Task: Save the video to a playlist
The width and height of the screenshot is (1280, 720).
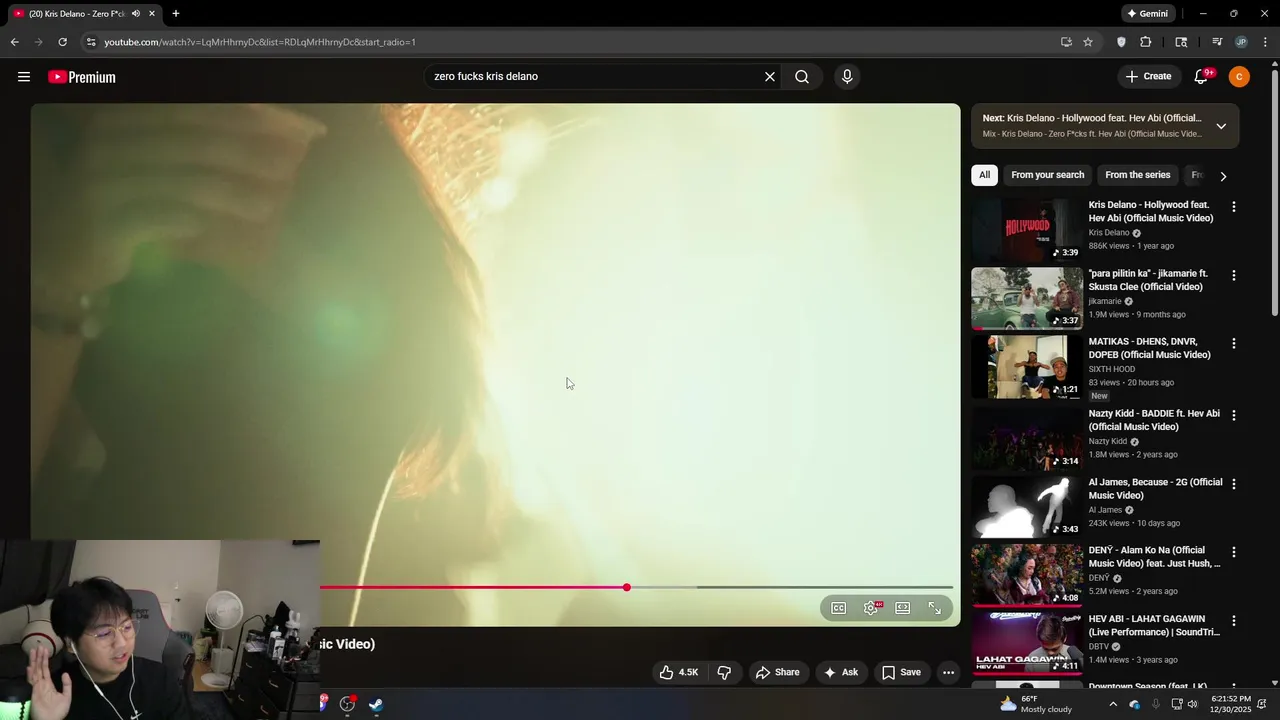Action: click(x=900, y=672)
